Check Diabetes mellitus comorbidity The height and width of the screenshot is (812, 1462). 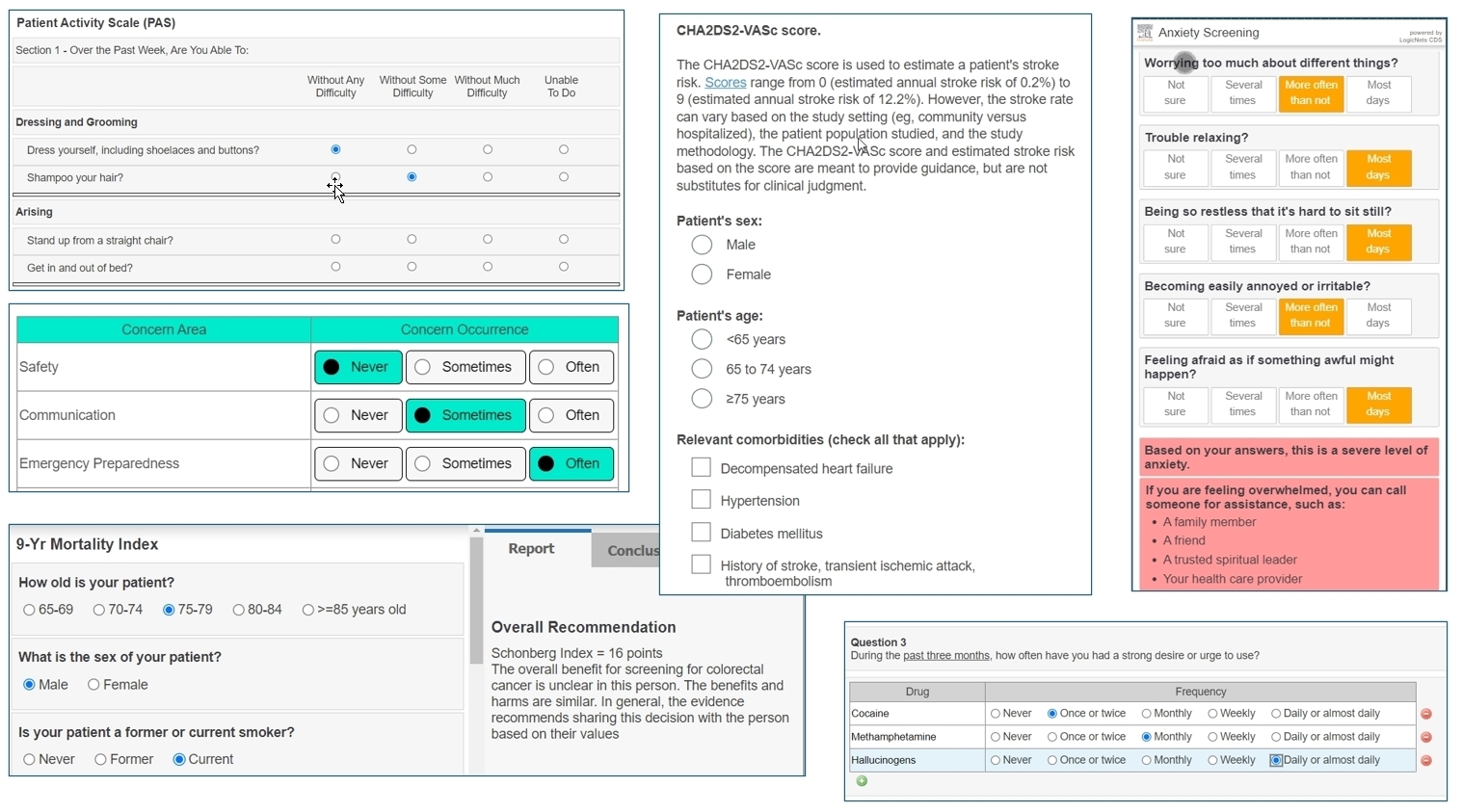click(701, 533)
